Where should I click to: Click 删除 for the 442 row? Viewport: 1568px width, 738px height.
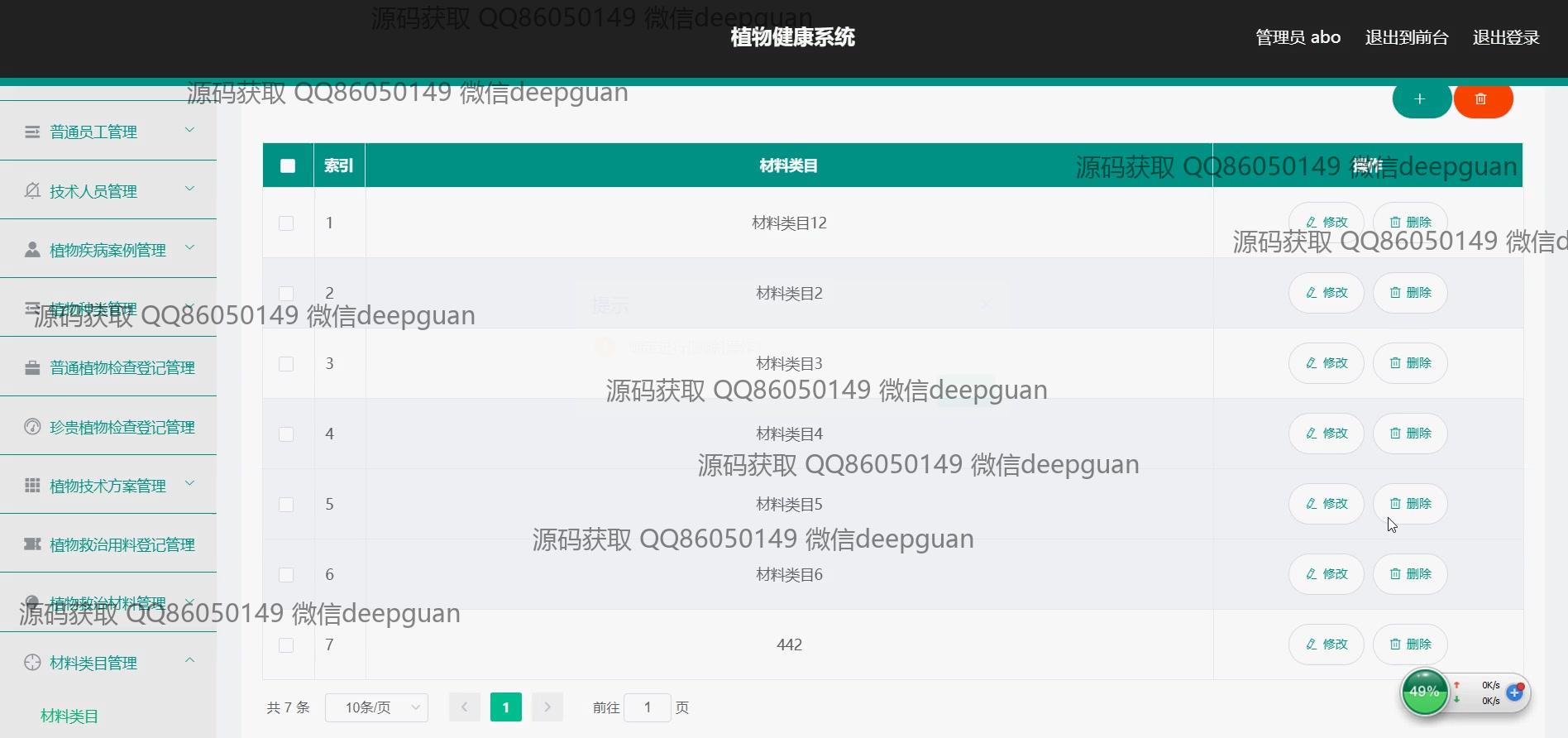tap(1411, 645)
